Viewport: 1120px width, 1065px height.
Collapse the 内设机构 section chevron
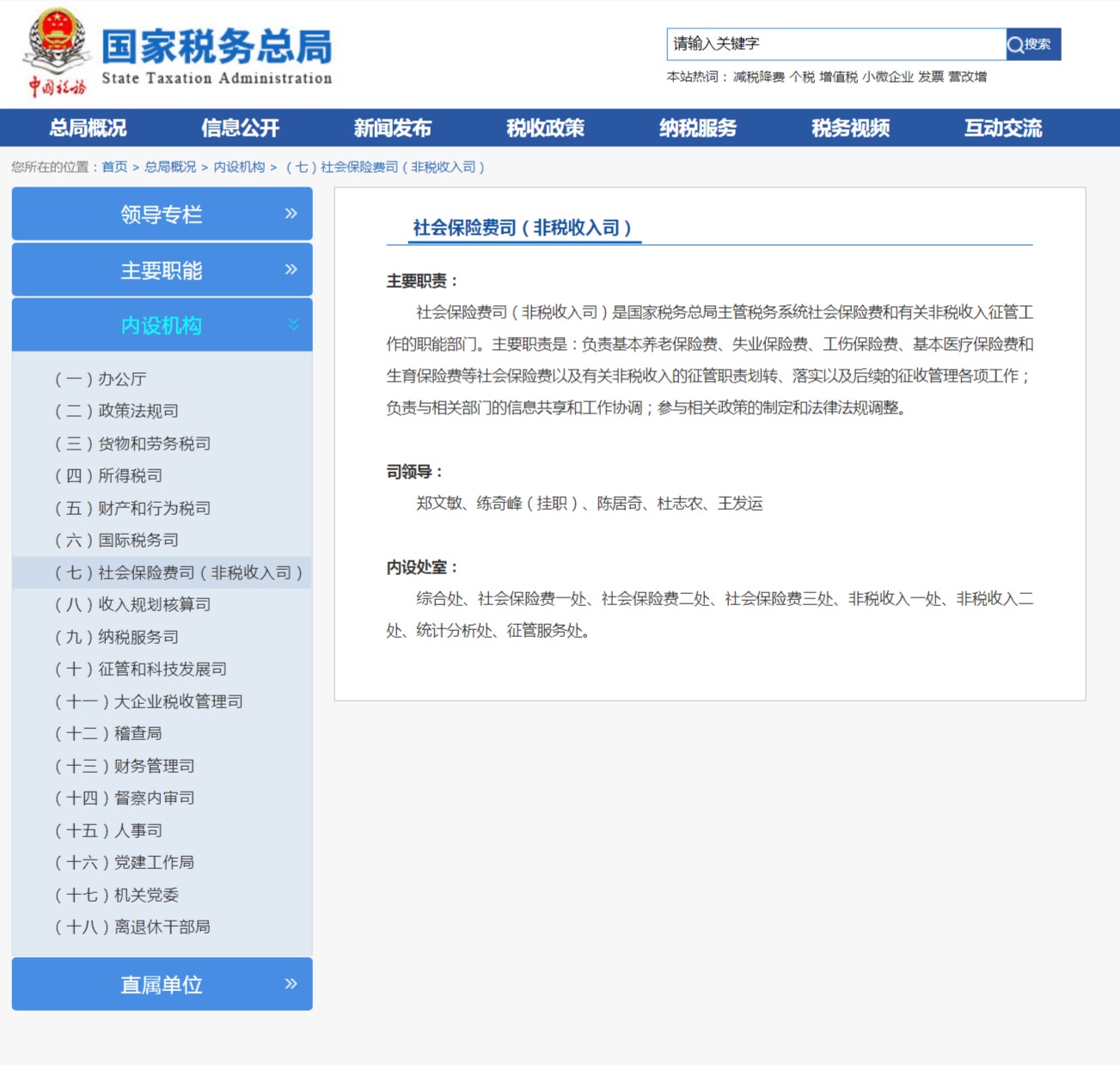point(293,325)
